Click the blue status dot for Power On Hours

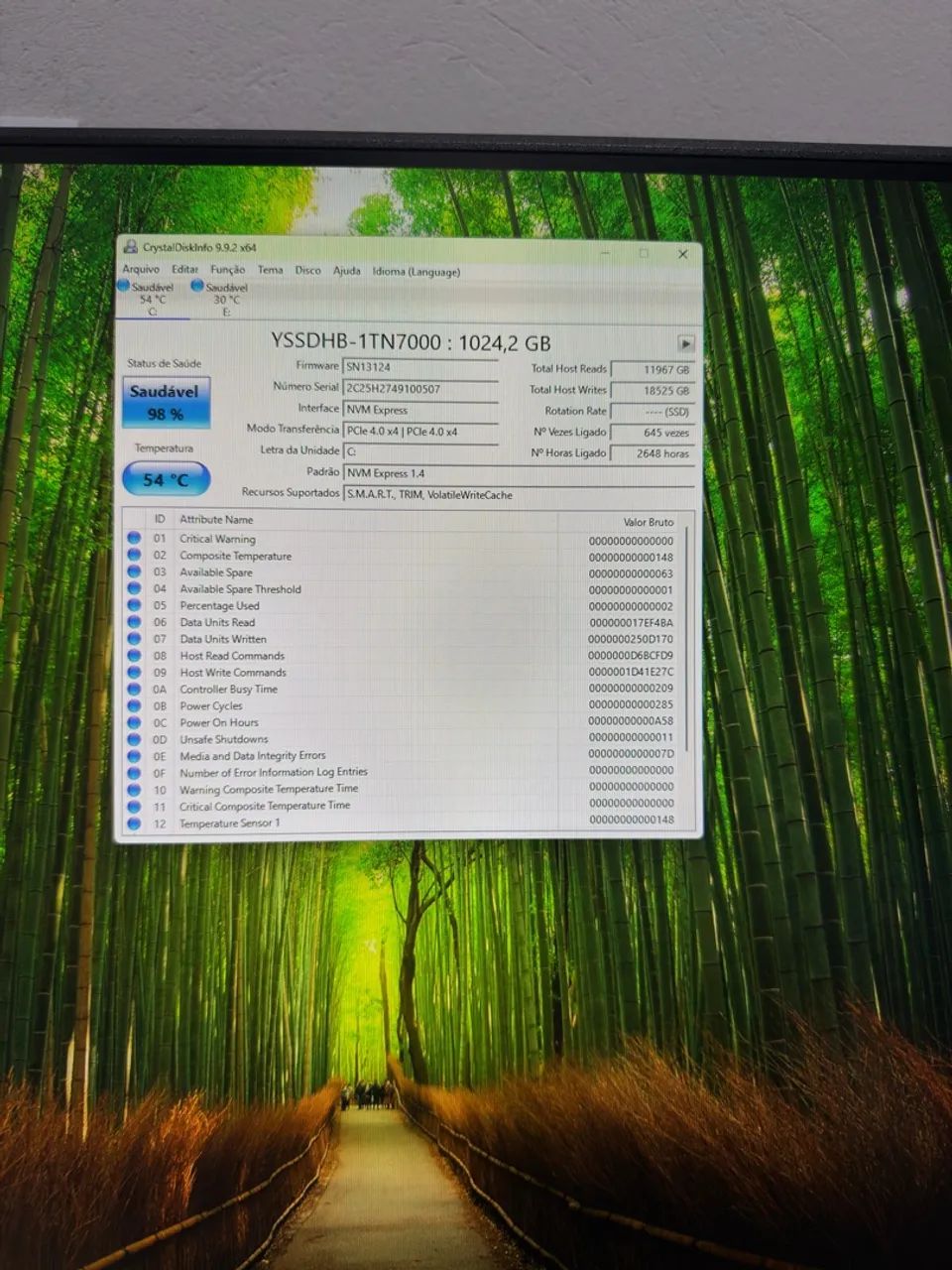[x=134, y=722]
